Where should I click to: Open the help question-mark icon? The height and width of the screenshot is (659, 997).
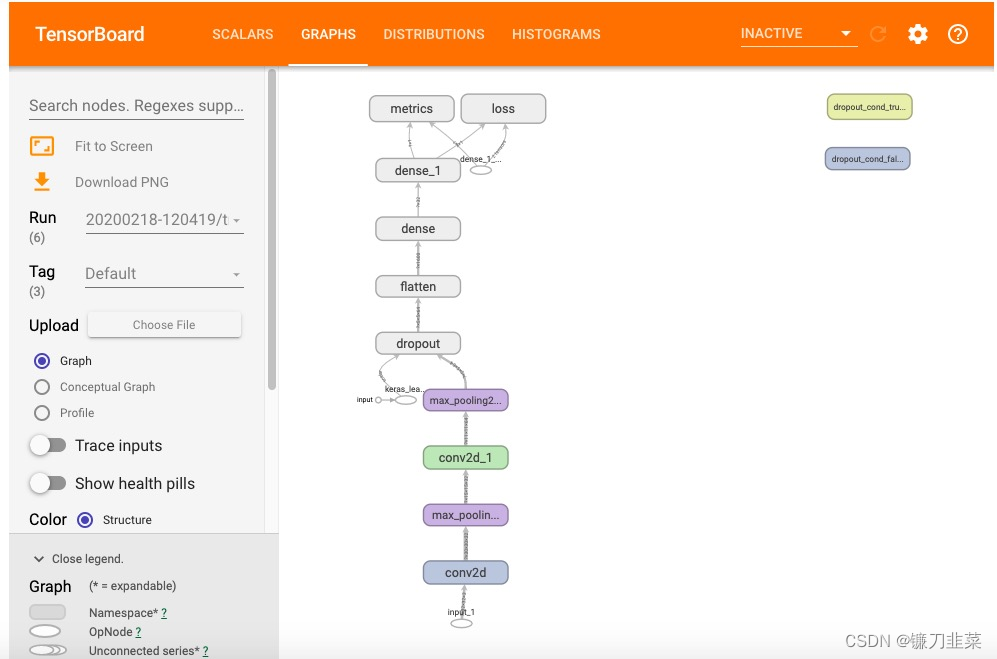(958, 33)
